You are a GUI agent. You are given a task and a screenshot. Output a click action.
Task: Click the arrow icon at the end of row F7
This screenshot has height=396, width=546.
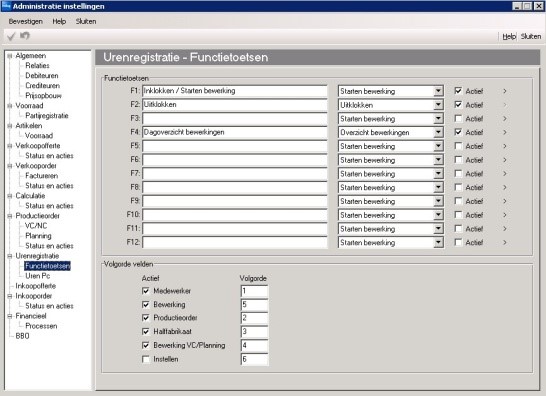click(x=505, y=173)
